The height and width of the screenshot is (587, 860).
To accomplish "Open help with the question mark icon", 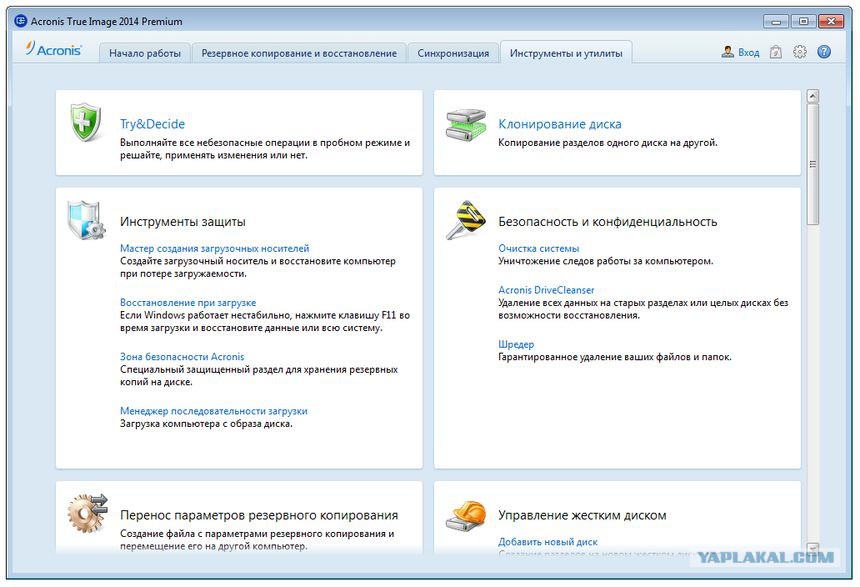I will pyautogui.click(x=824, y=52).
